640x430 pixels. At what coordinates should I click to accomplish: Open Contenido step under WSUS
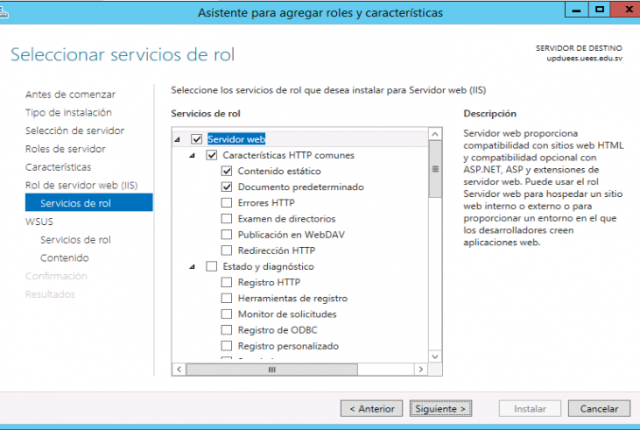click(x=64, y=258)
